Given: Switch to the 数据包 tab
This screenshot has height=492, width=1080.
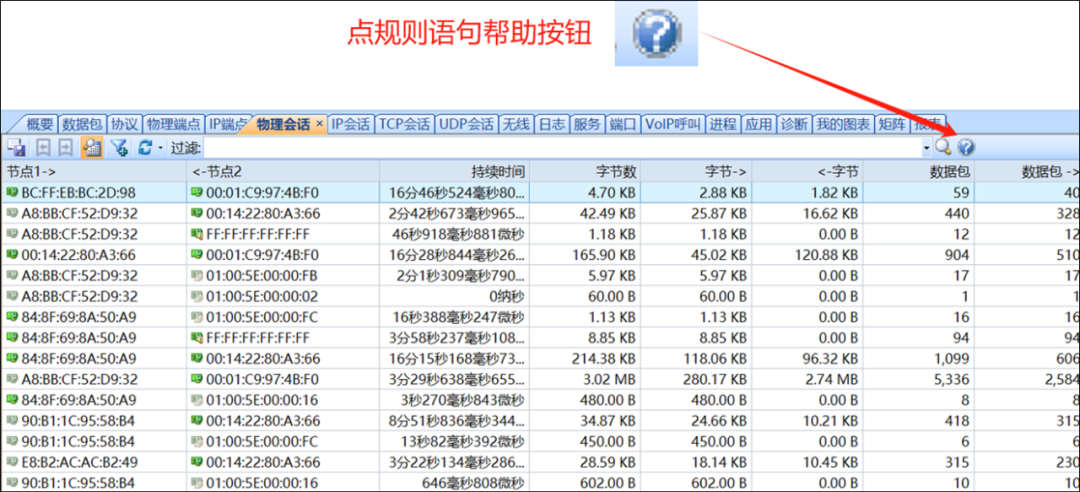Looking at the screenshot, I should click(82, 125).
